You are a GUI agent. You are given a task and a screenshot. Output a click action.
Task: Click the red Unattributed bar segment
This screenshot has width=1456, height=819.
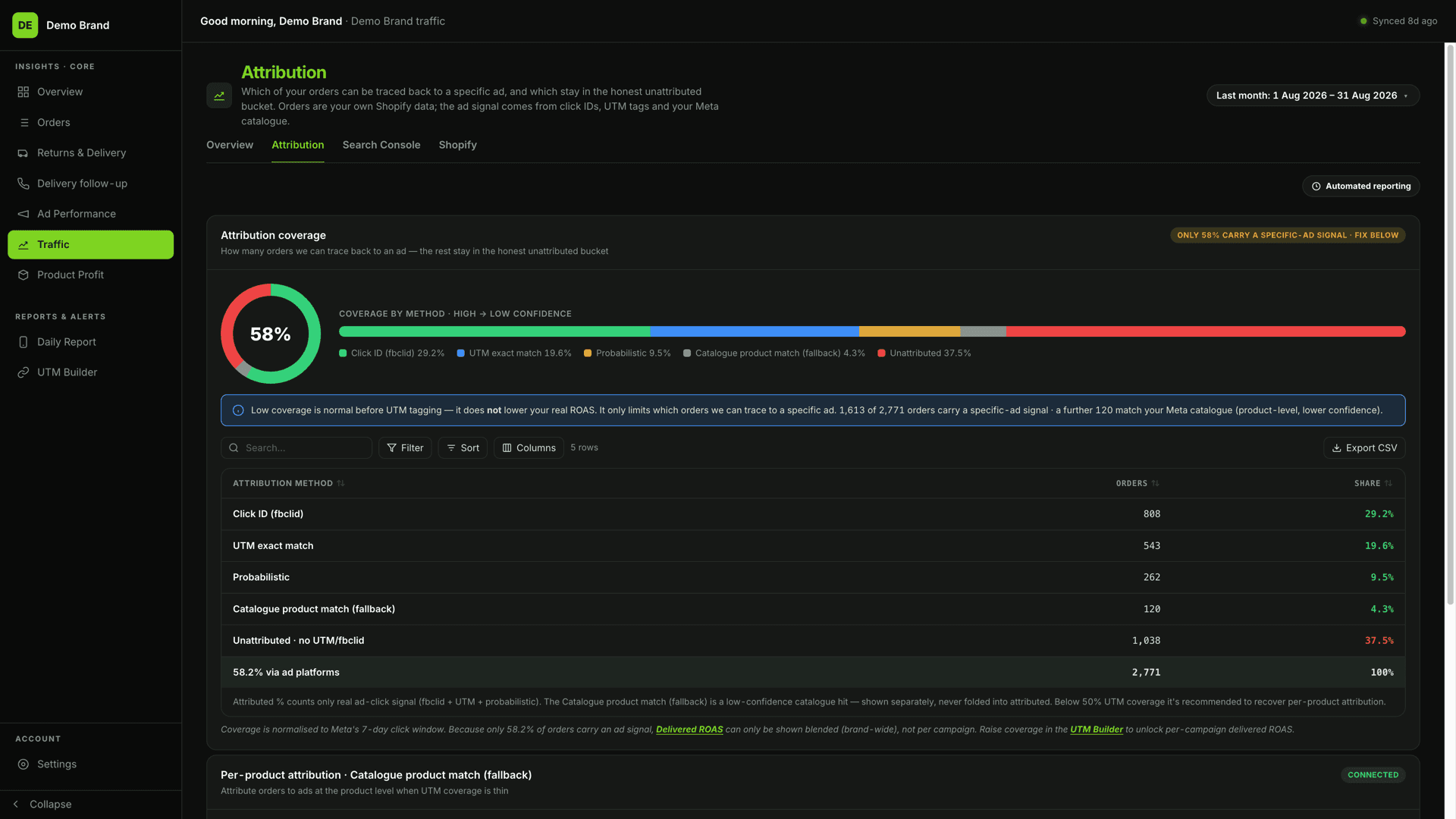1206,331
